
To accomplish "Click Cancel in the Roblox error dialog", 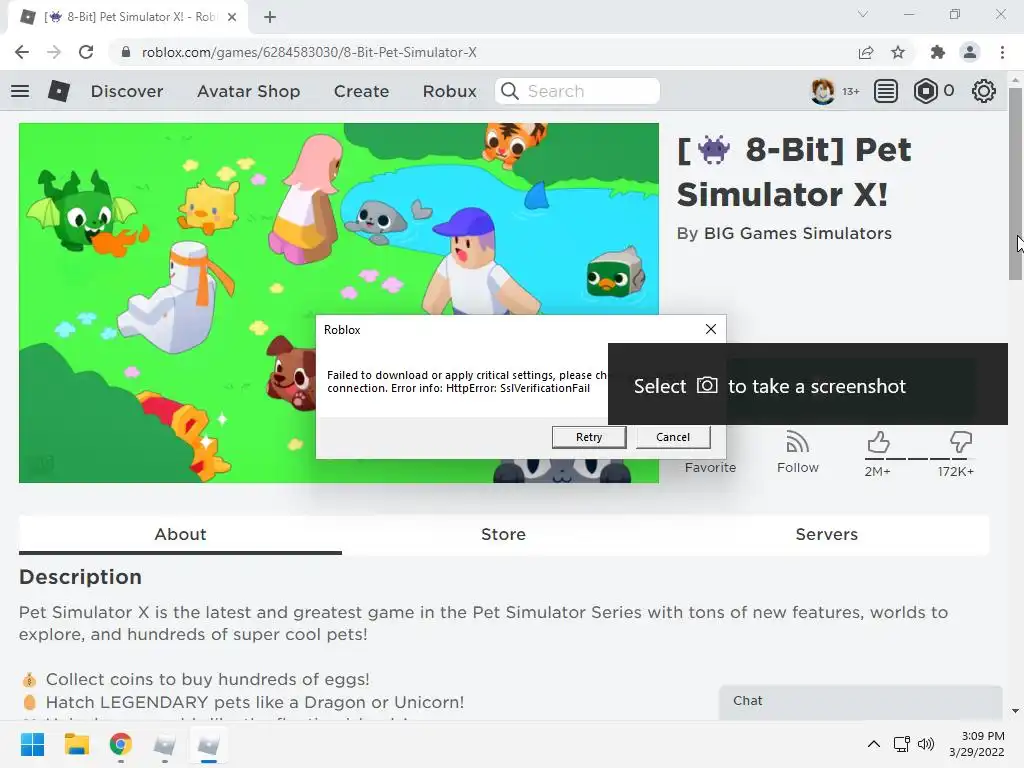I will pos(673,437).
